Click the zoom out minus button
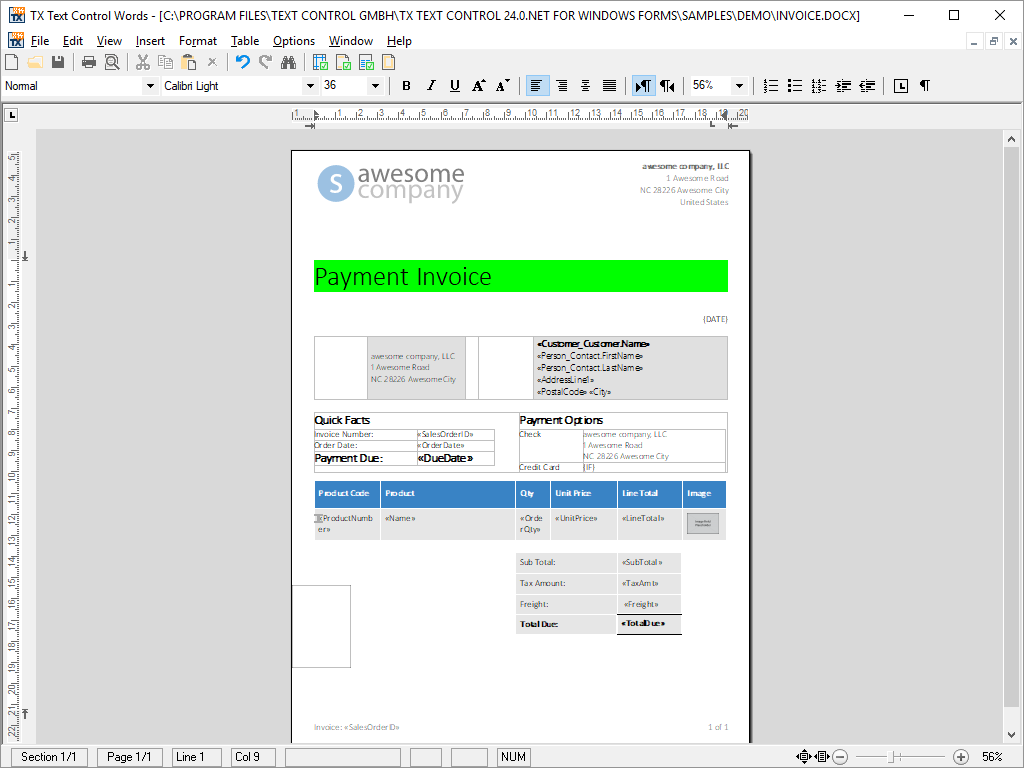The image size is (1024, 768). [x=841, y=757]
